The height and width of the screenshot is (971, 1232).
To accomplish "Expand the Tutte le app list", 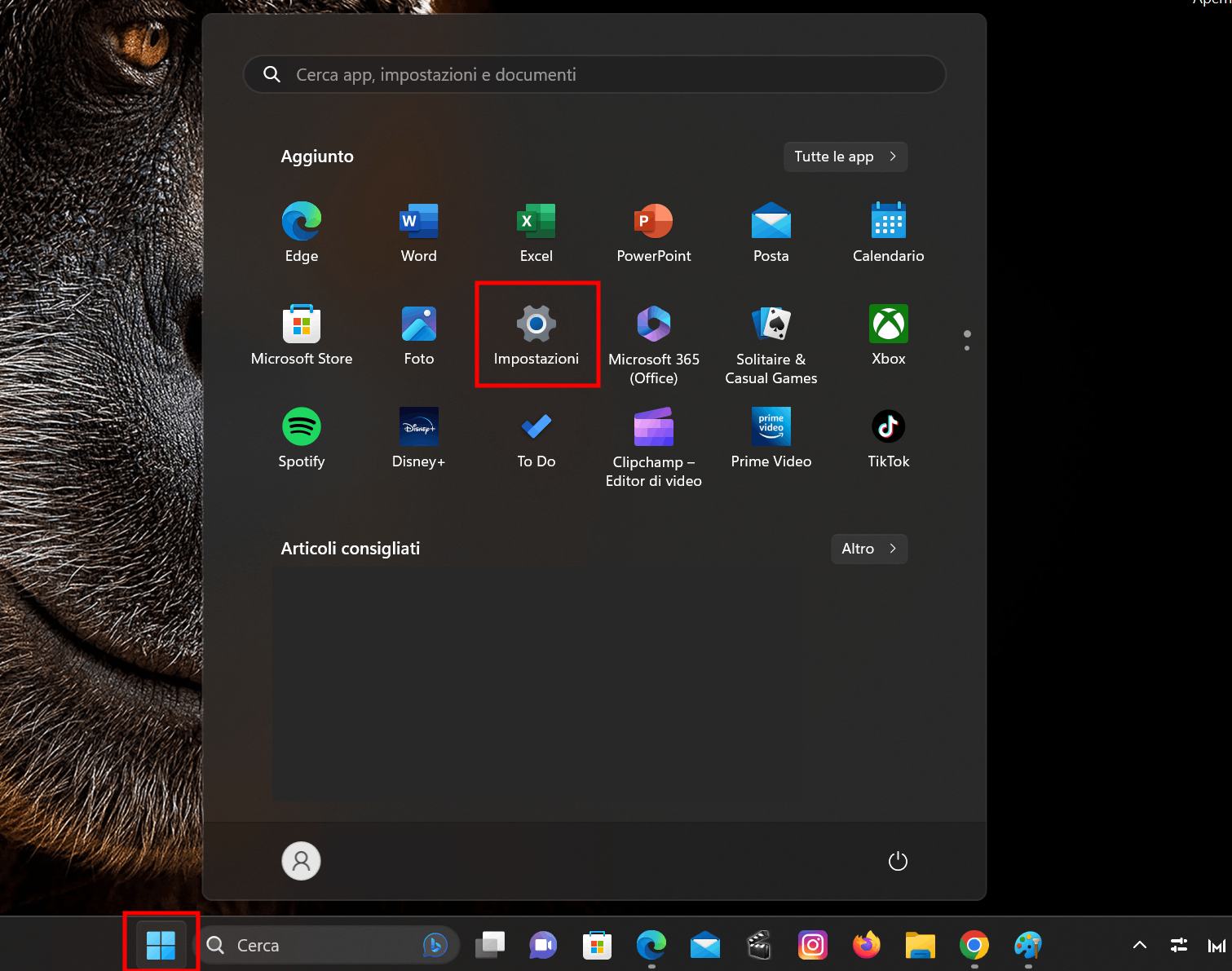I will tap(846, 157).
